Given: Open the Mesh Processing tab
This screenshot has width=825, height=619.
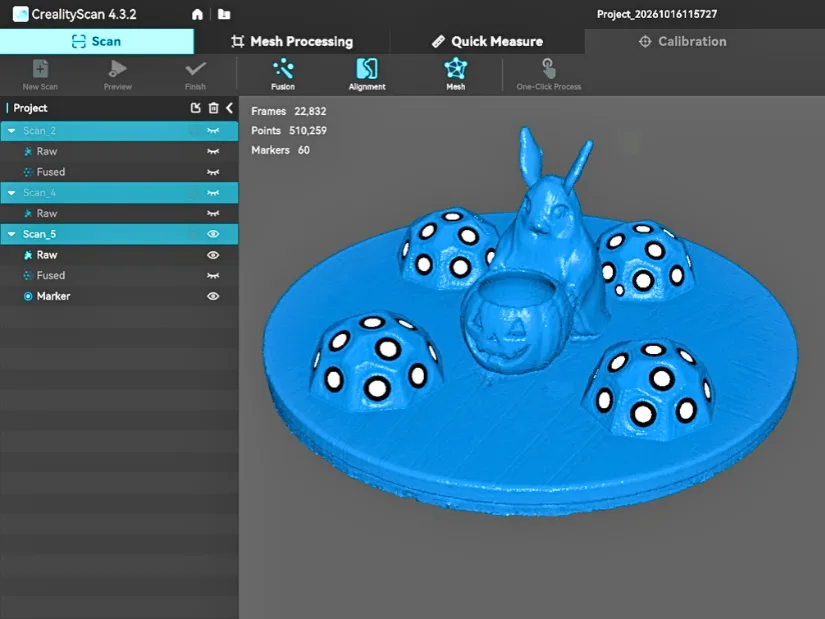Looking at the screenshot, I should pos(292,42).
